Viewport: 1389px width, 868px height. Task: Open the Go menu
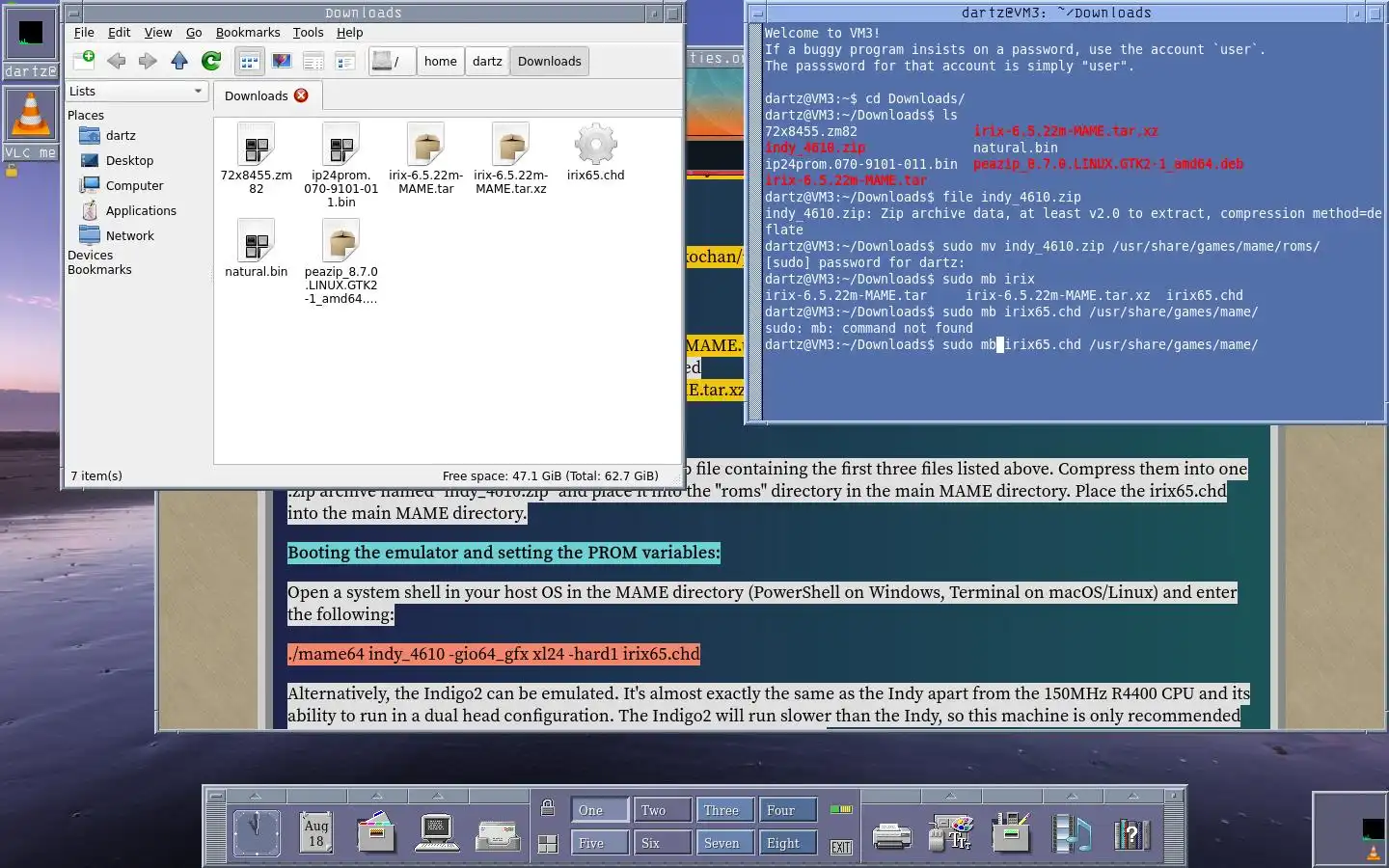tap(194, 33)
